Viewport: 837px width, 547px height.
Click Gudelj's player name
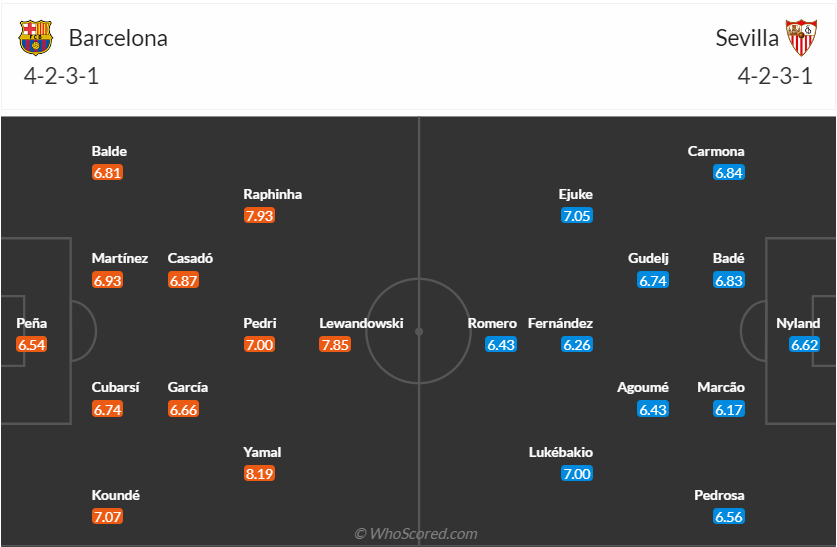pyautogui.click(x=648, y=258)
